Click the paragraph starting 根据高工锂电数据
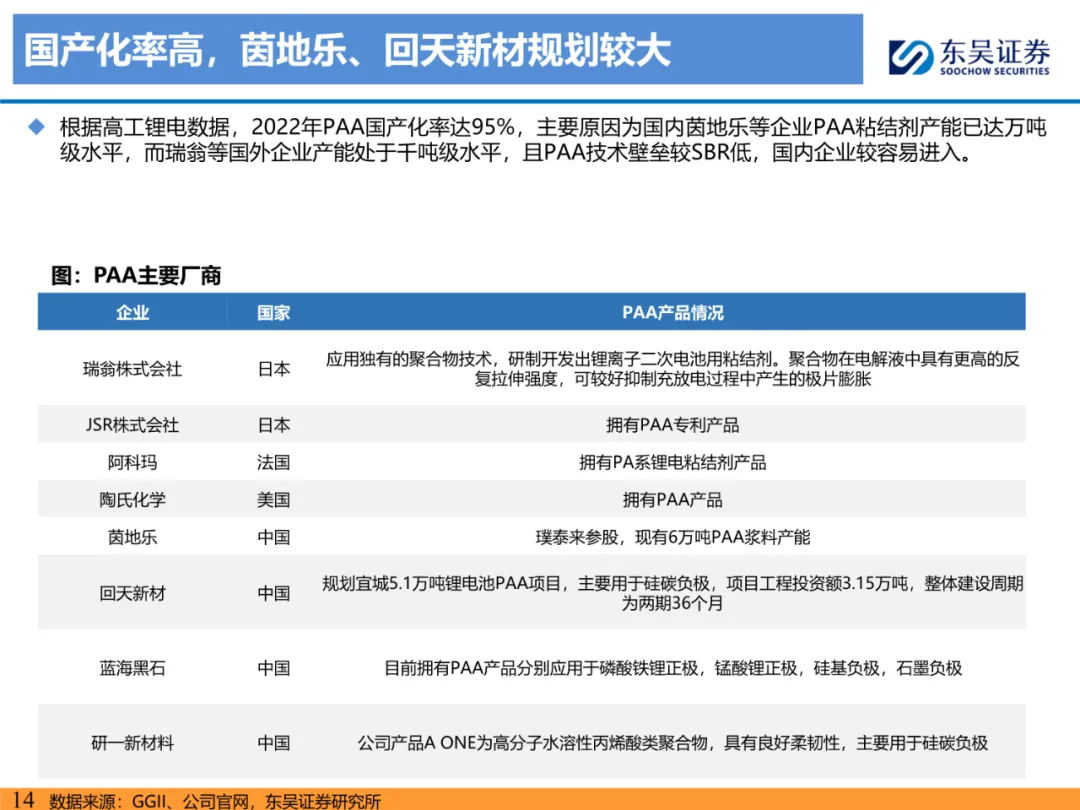The width and height of the screenshot is (1080, 810). pos(552,139)
